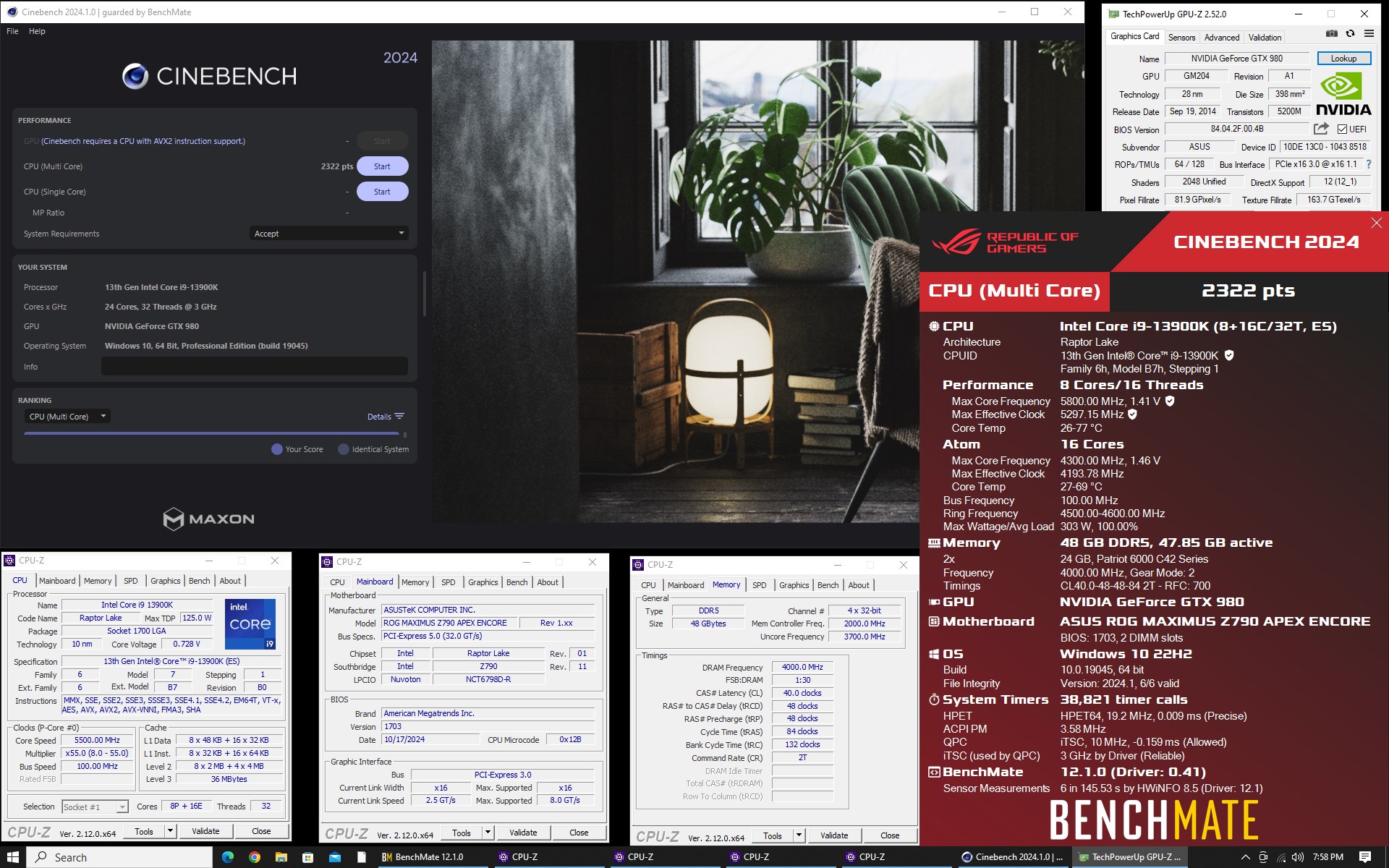Start the CPU (Single Core) benchmark
Screen dimensions: 1389x868
(x=382, y=192)
